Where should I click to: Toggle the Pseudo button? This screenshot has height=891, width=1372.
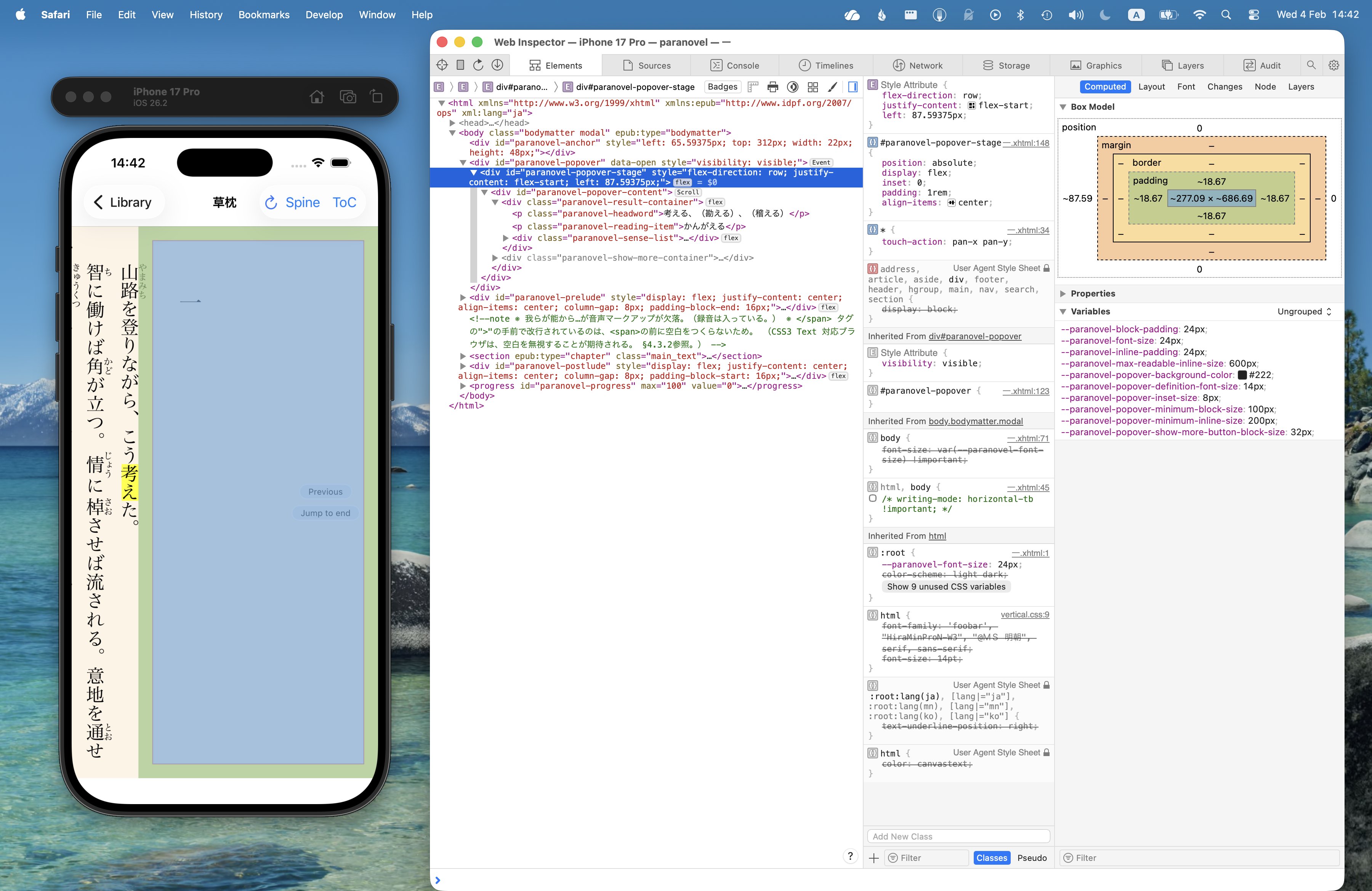tap(1031, 858)
